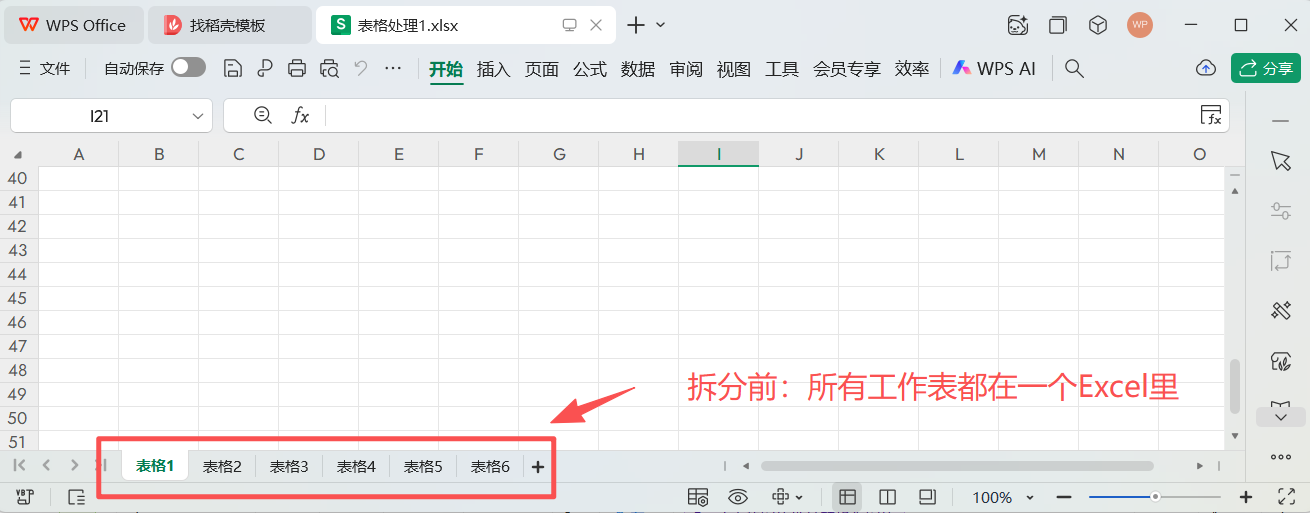Zoom out with the minus button

[x=1064, y=497]
